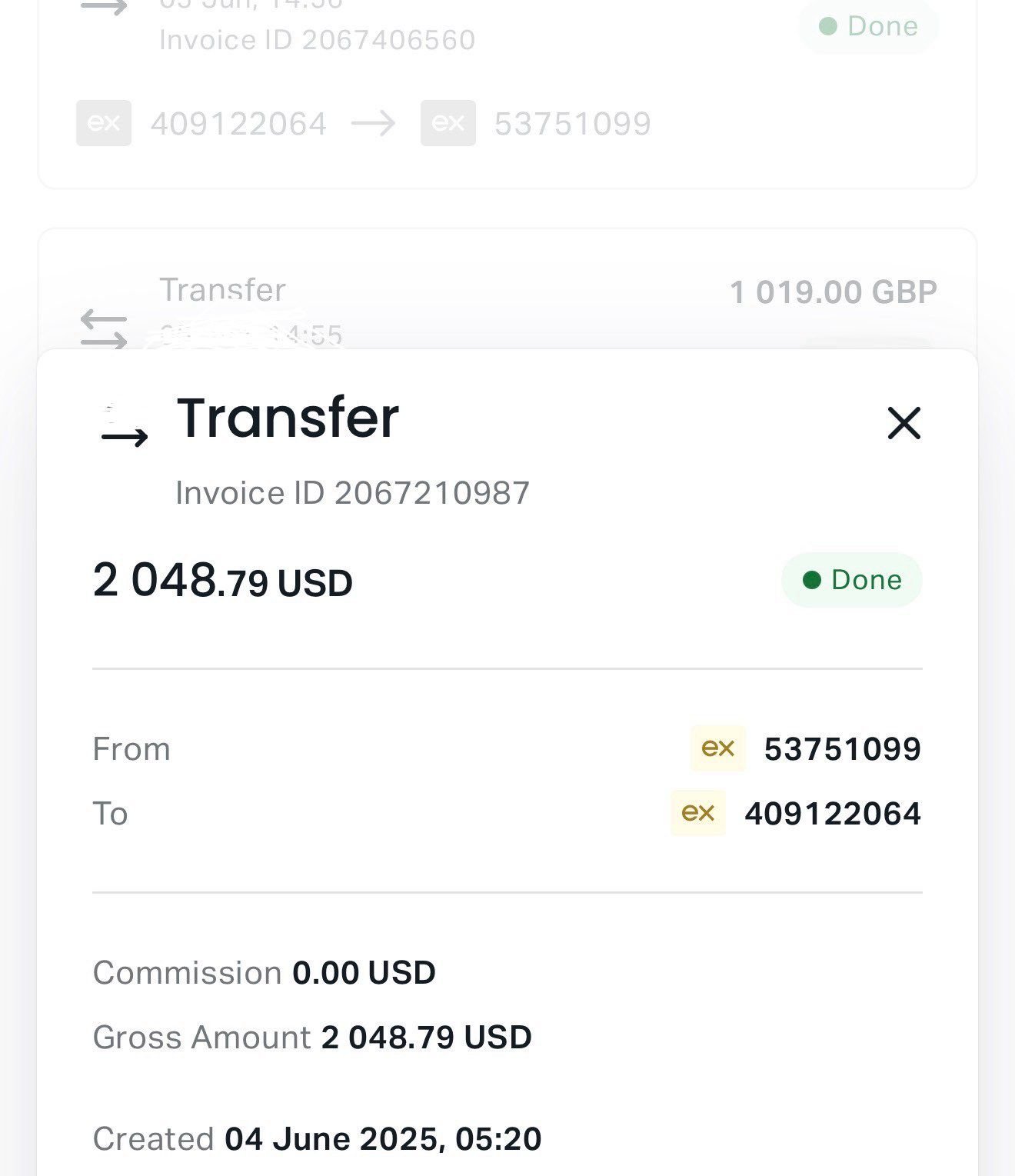
Task: Click the 2 048.79 USD amount heading
Action: click(223, 581)
